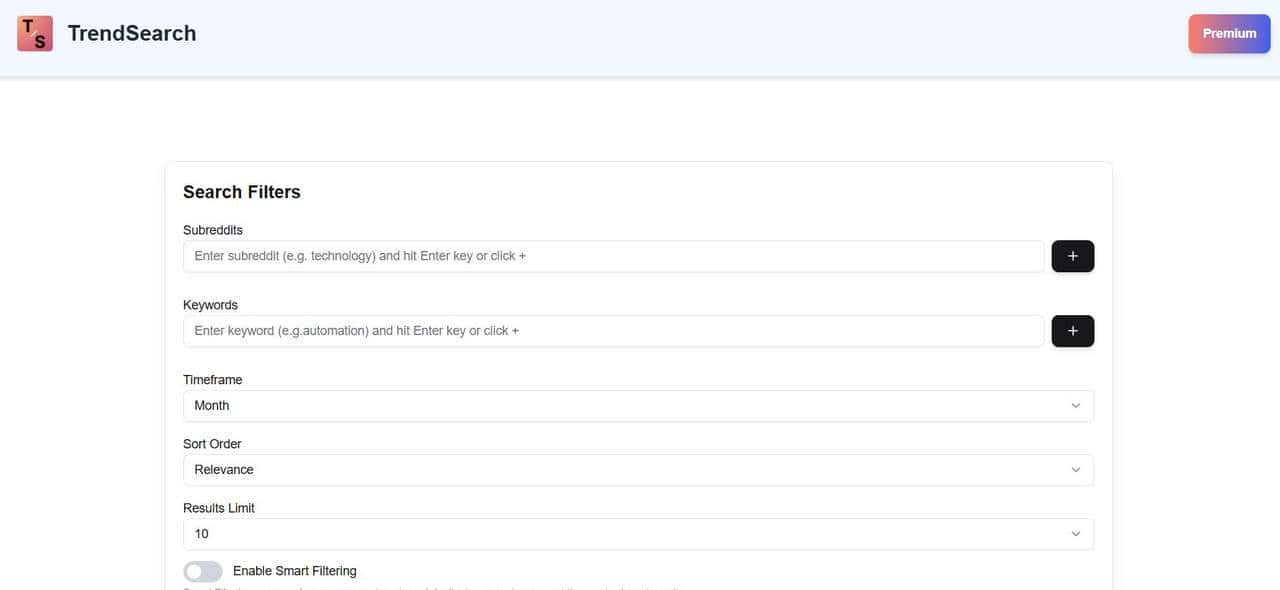The image size is (1280, 590).
Task: Select the Search Filters heading
Action: (x=241, y=191)
